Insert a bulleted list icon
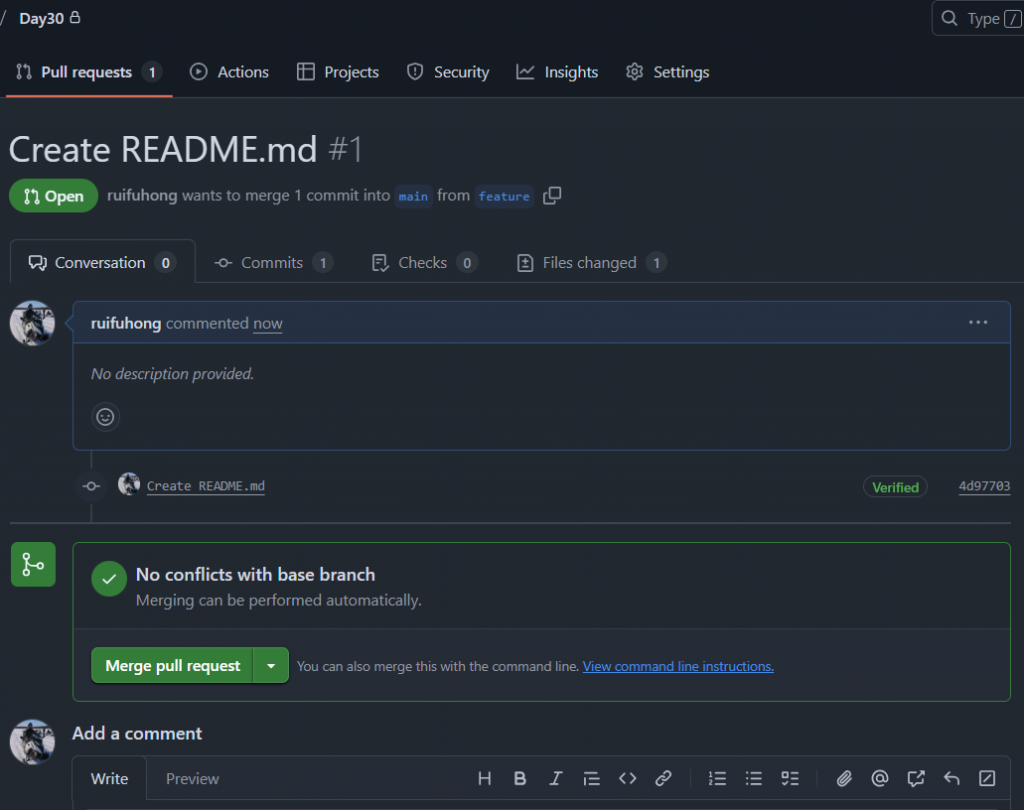 754,779
